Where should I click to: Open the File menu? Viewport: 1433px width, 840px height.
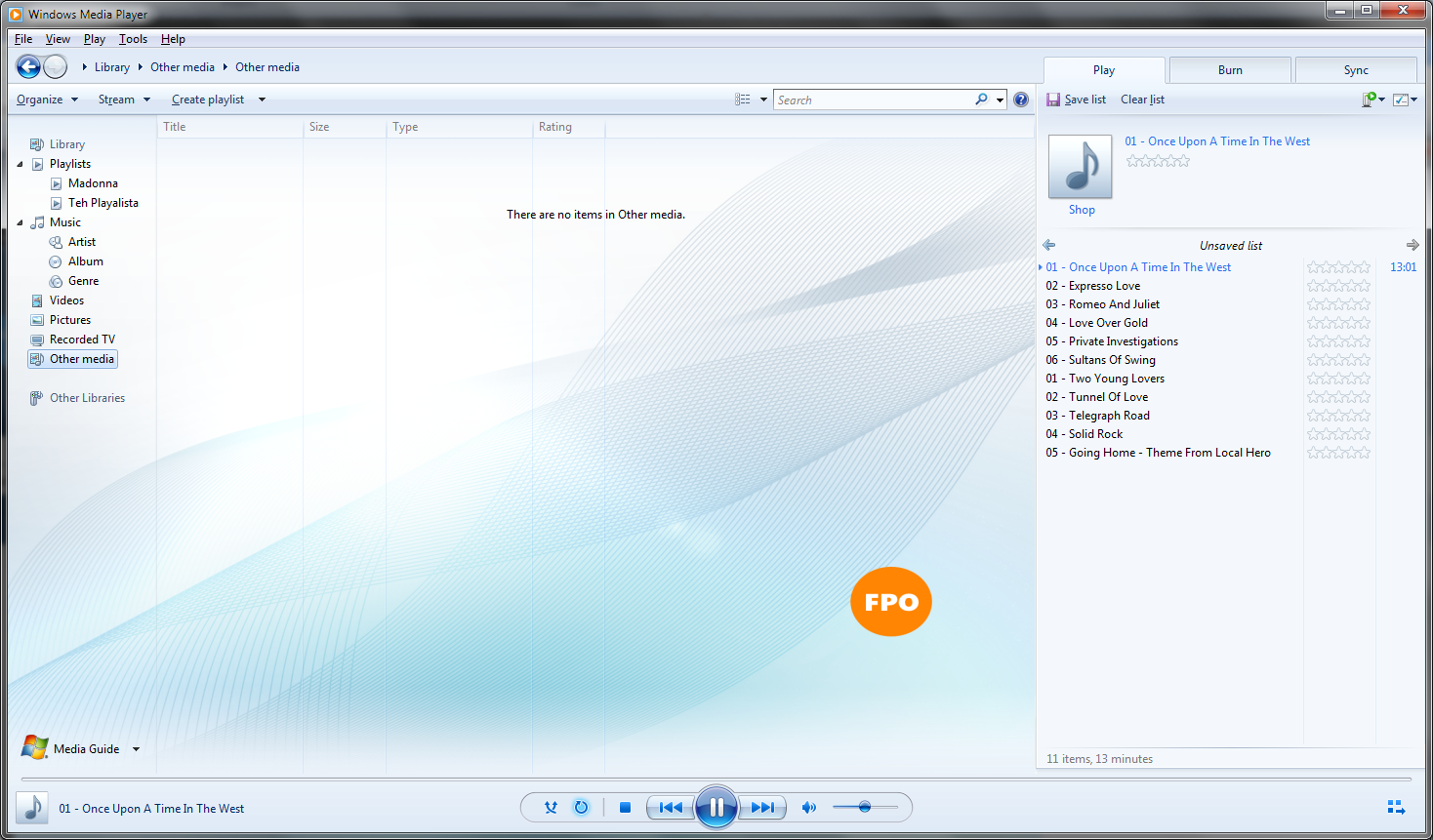(23, 39)
